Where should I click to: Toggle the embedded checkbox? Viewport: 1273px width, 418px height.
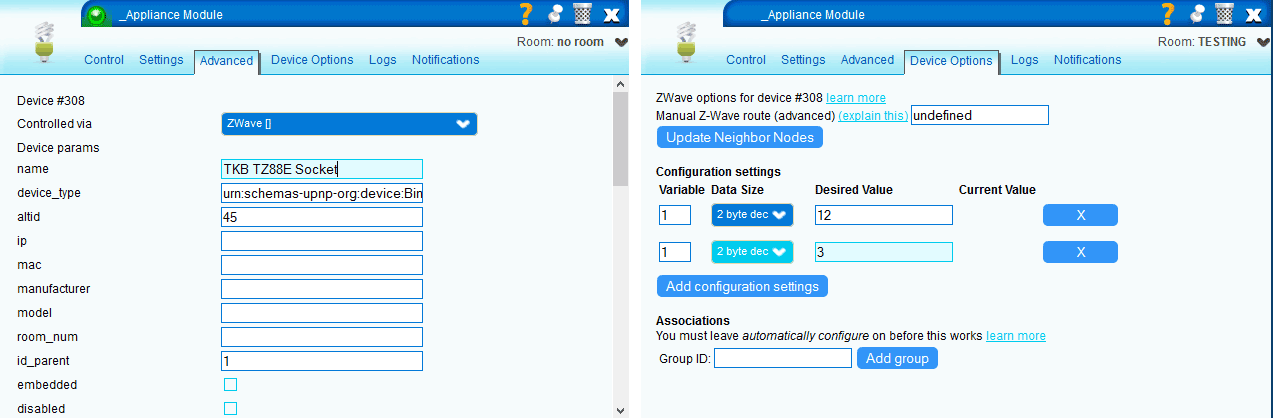230,385
